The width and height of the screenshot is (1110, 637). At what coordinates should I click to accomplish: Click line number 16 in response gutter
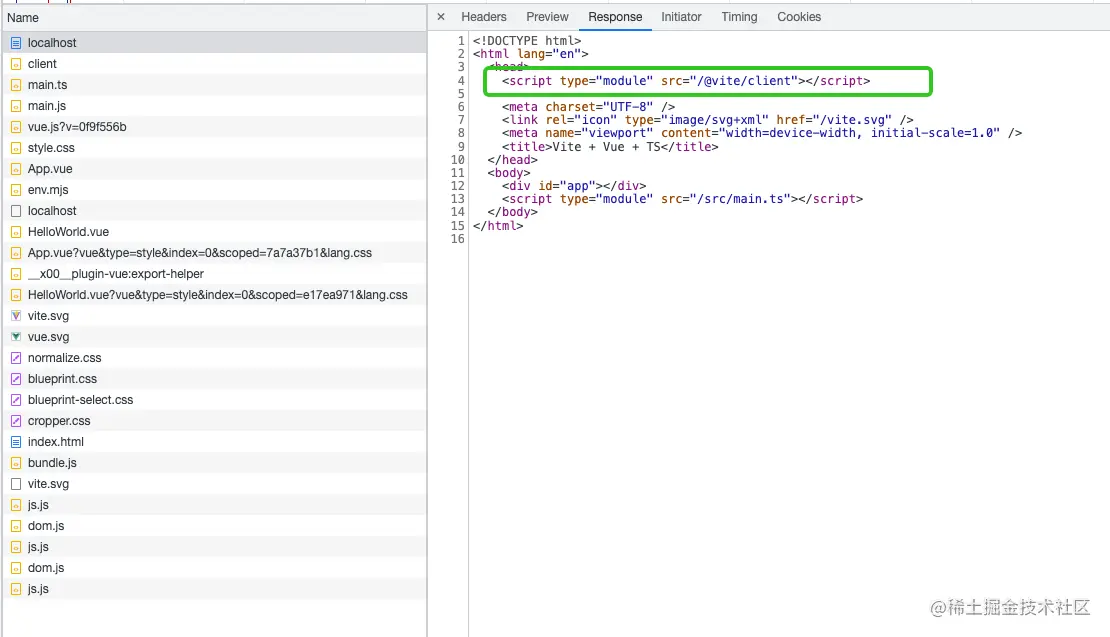tap(457, 239)
